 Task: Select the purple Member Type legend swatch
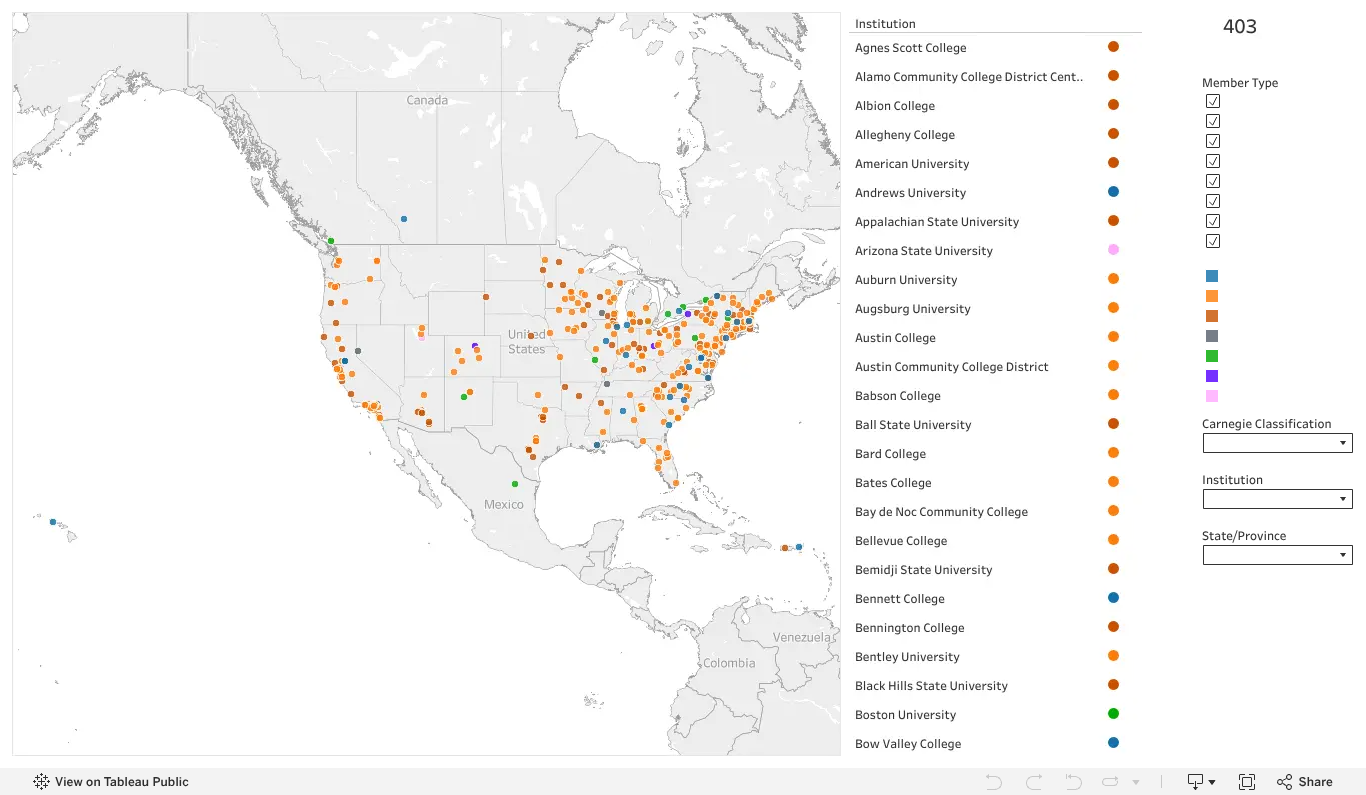1212,376
